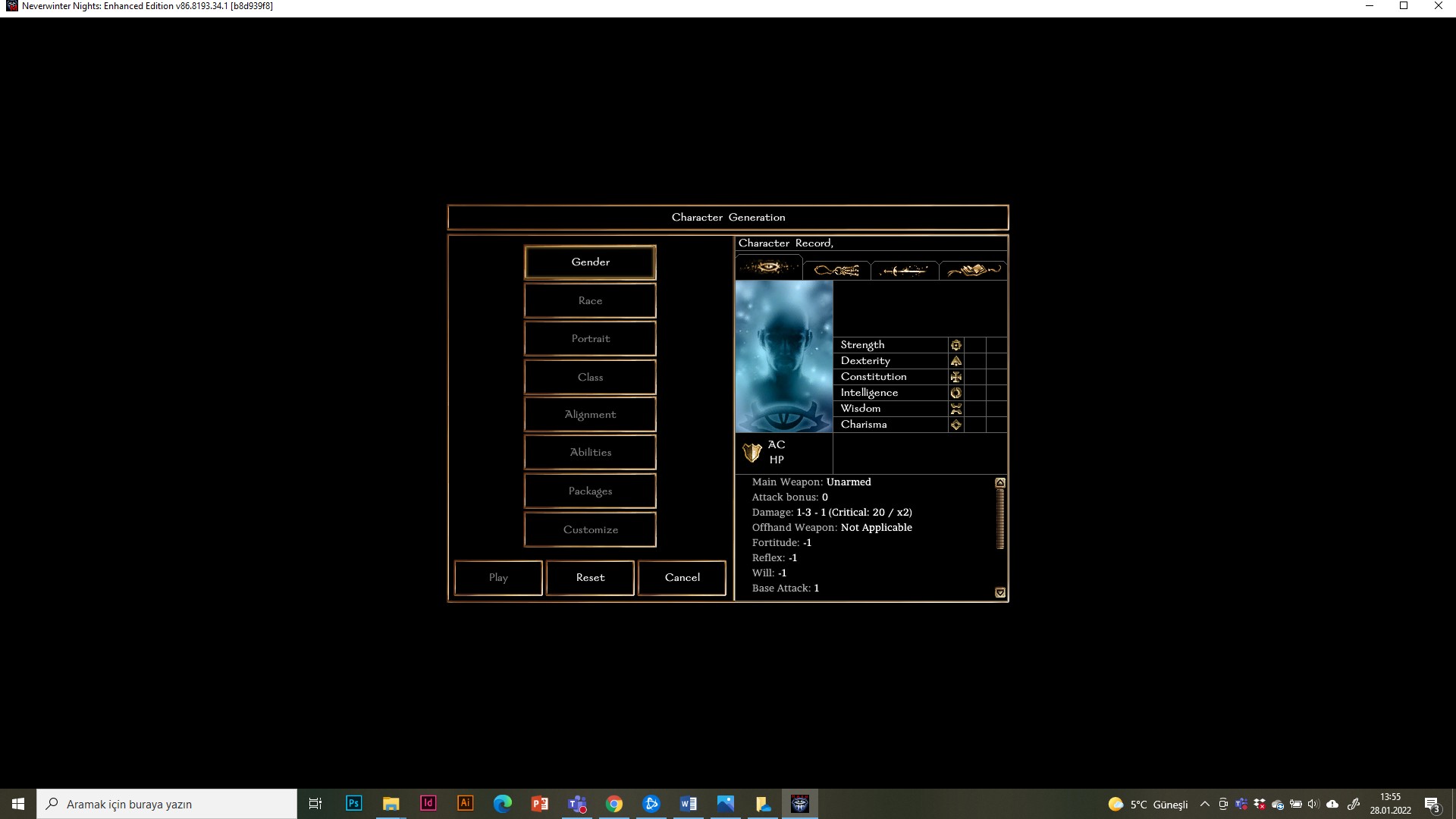Click the Intelligence ability icon

(x=955, y=393)
